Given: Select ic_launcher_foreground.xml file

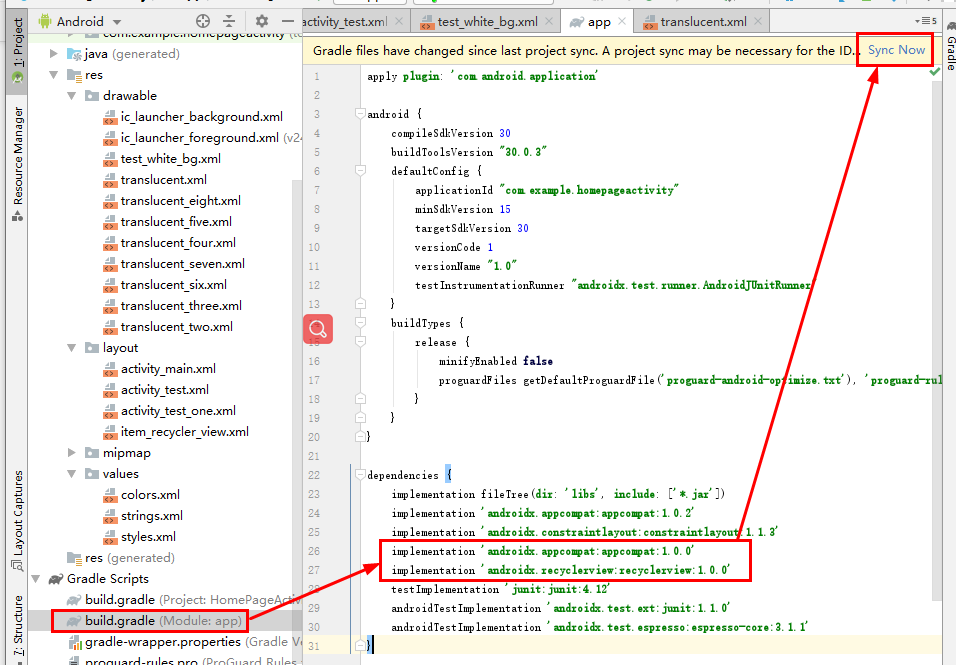Looking at the screenshot, I should click(199, 138).
